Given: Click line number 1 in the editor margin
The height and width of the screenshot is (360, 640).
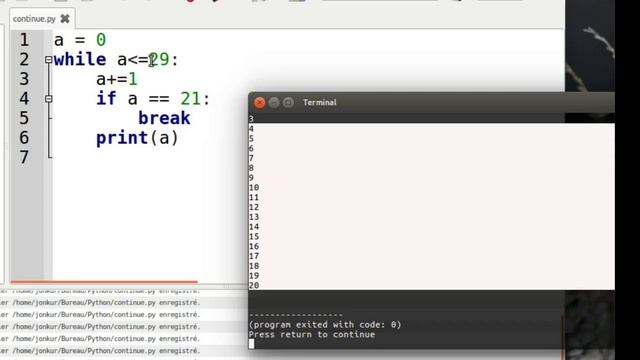Looking at the screenshot, I should point(24,40).
